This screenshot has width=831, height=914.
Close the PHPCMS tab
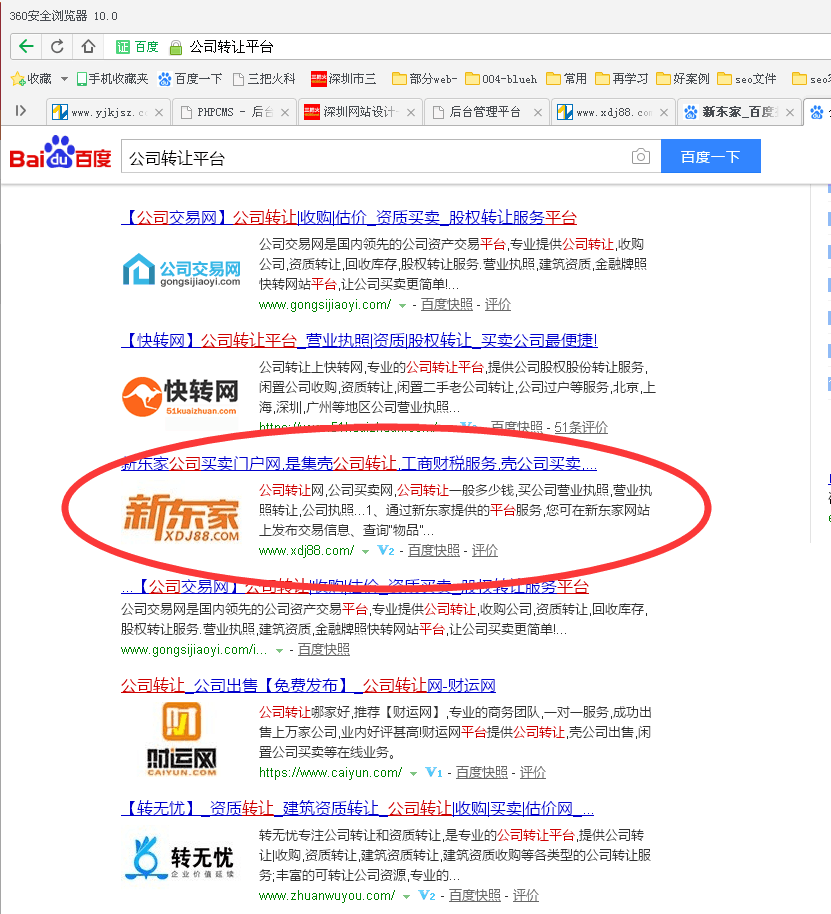[x=285, y=113]
